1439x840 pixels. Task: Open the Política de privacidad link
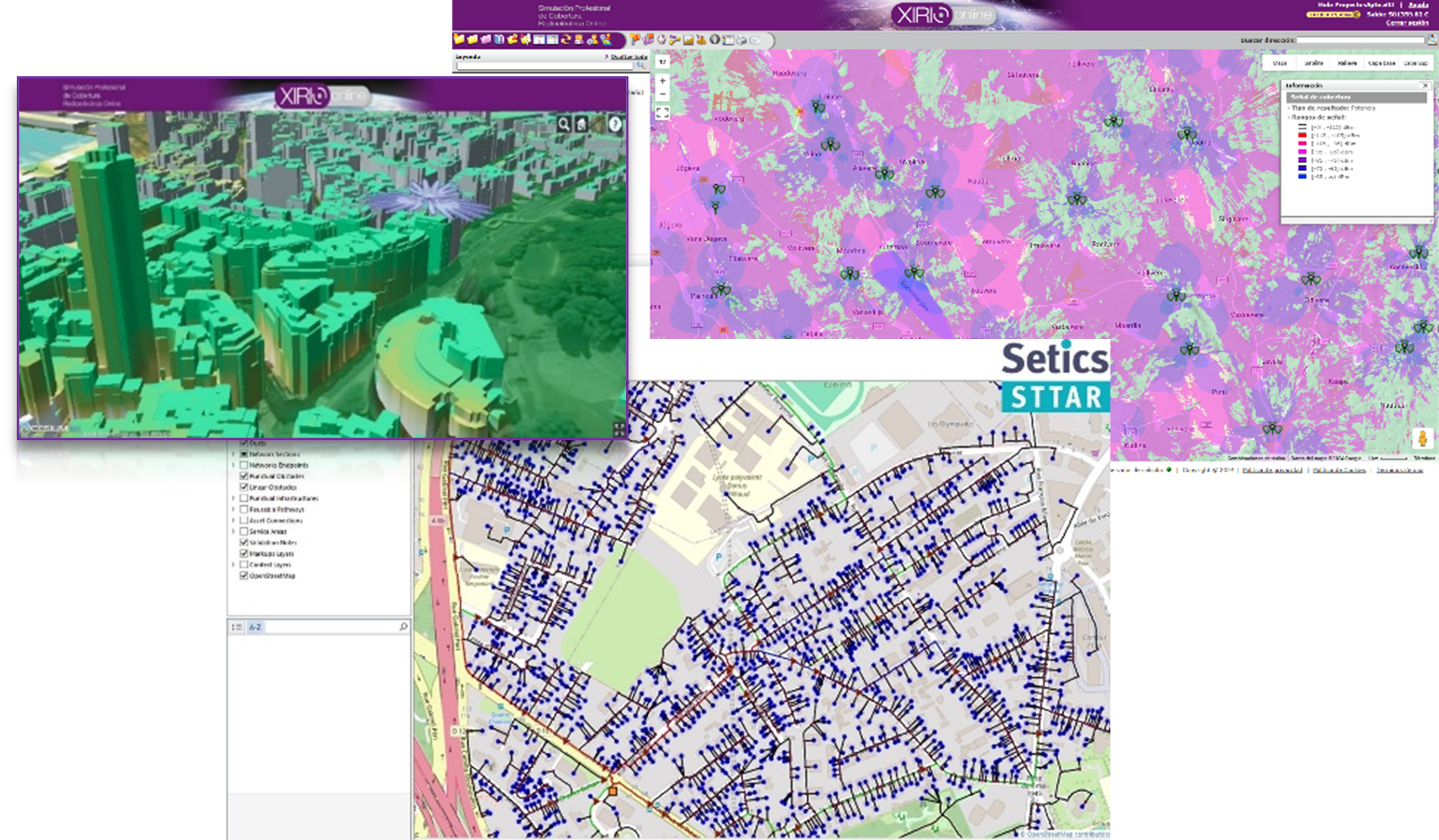click(1272, 470)
